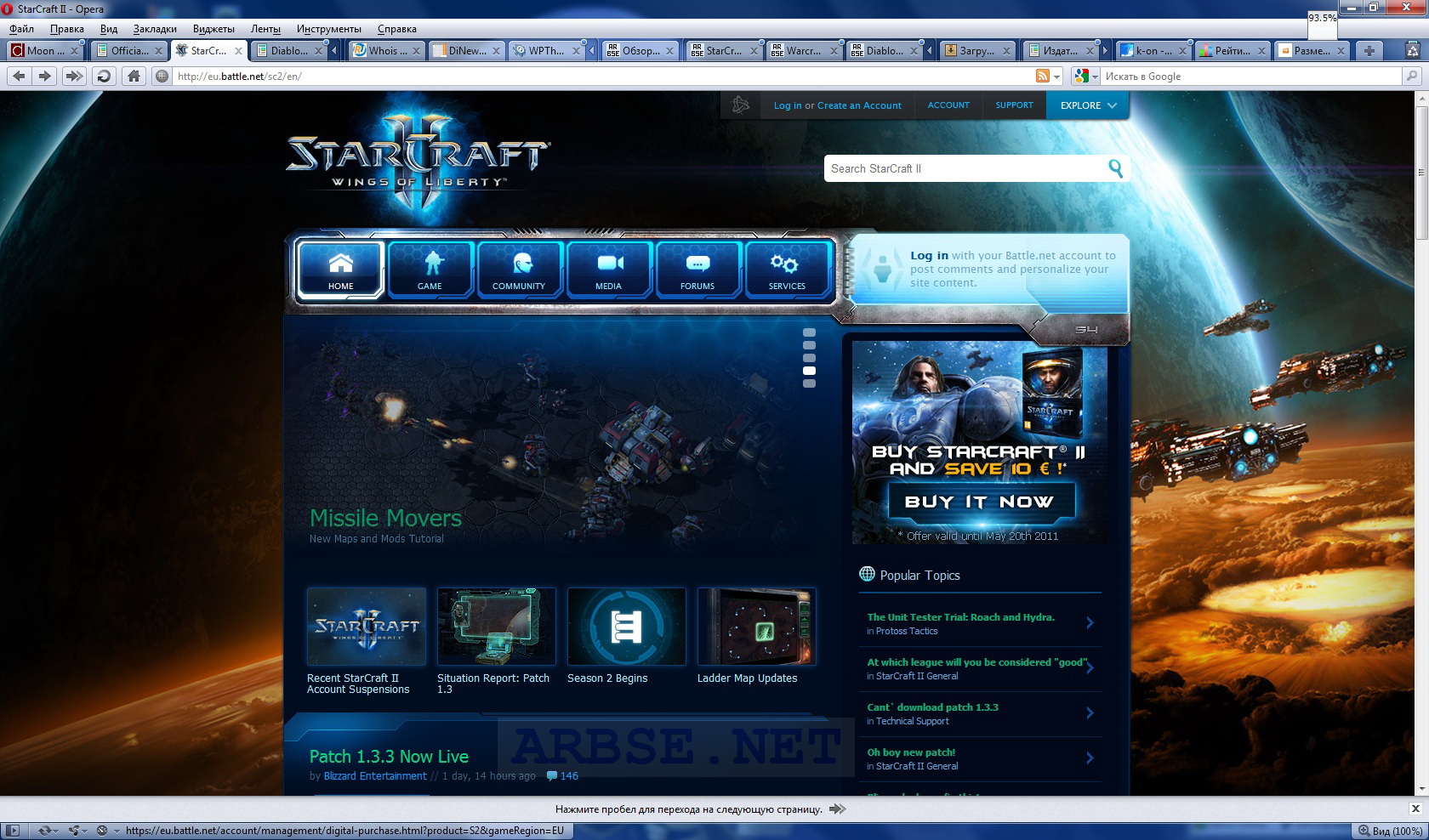
Task: Select the second slideshow indicator dot
Action: coord(809,345)
